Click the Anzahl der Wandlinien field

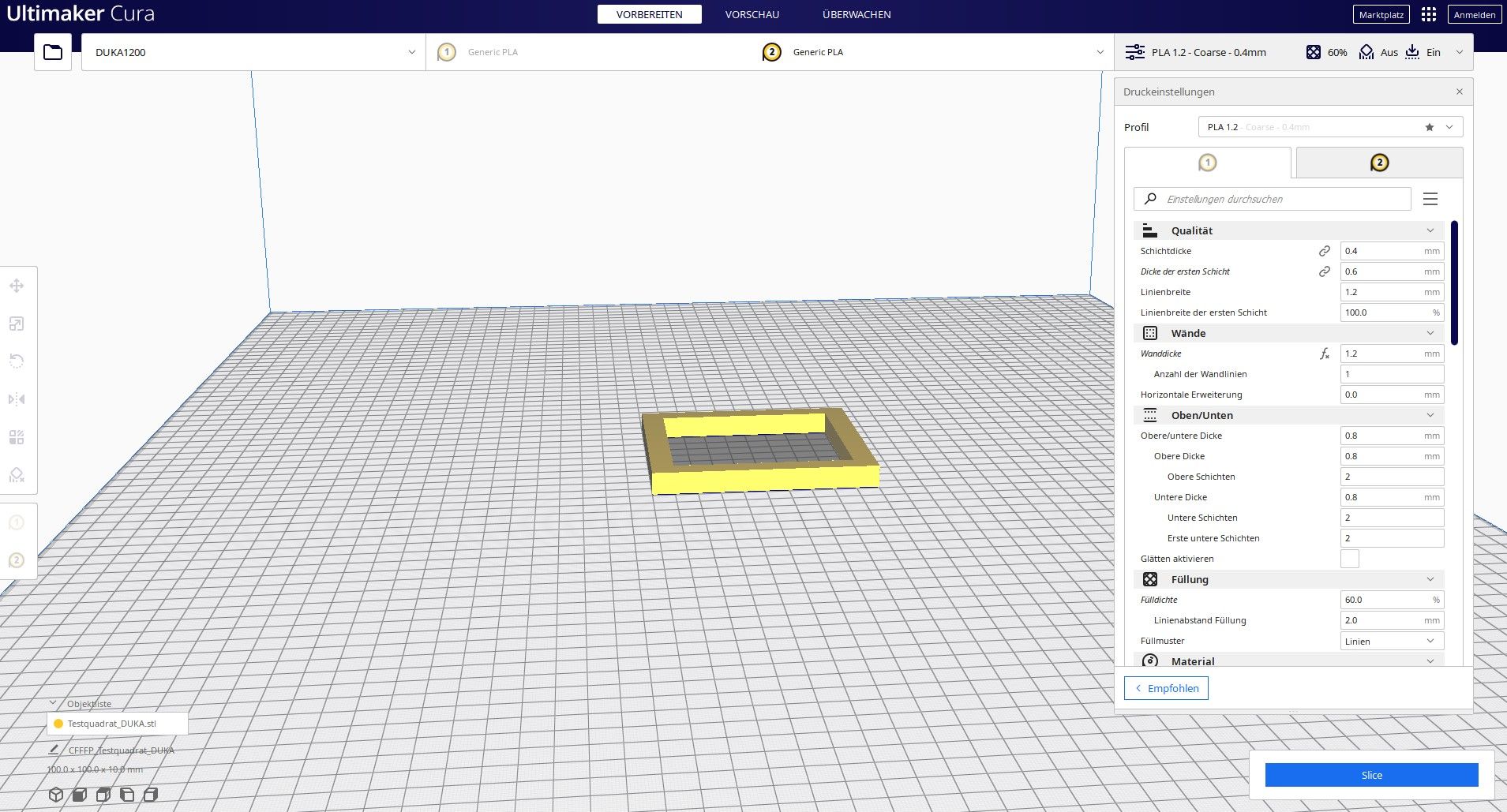tap(1392, 374)
